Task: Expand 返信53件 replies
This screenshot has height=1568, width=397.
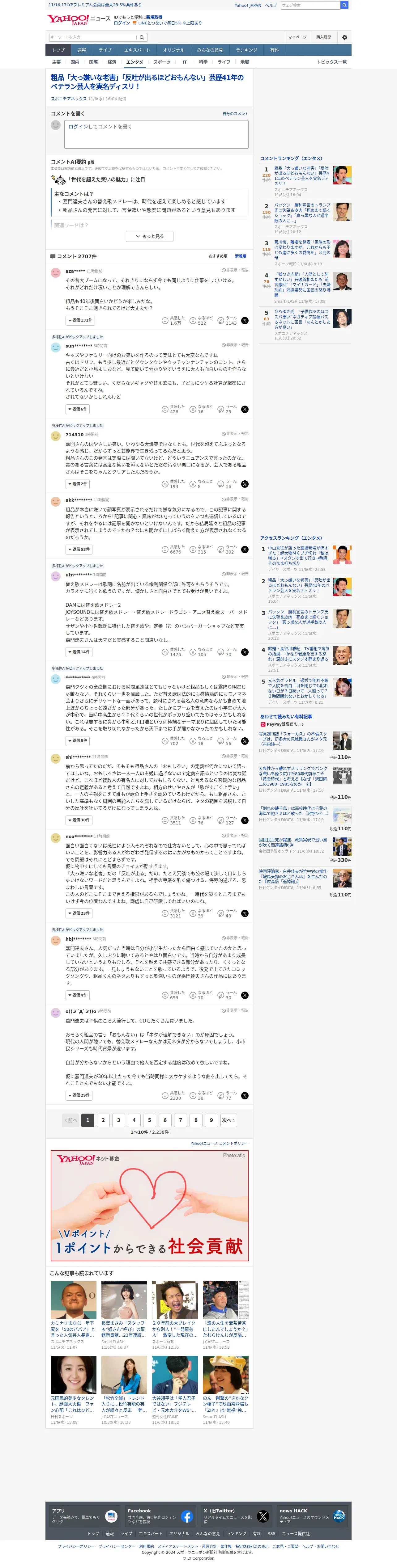Action: [79, 549]
